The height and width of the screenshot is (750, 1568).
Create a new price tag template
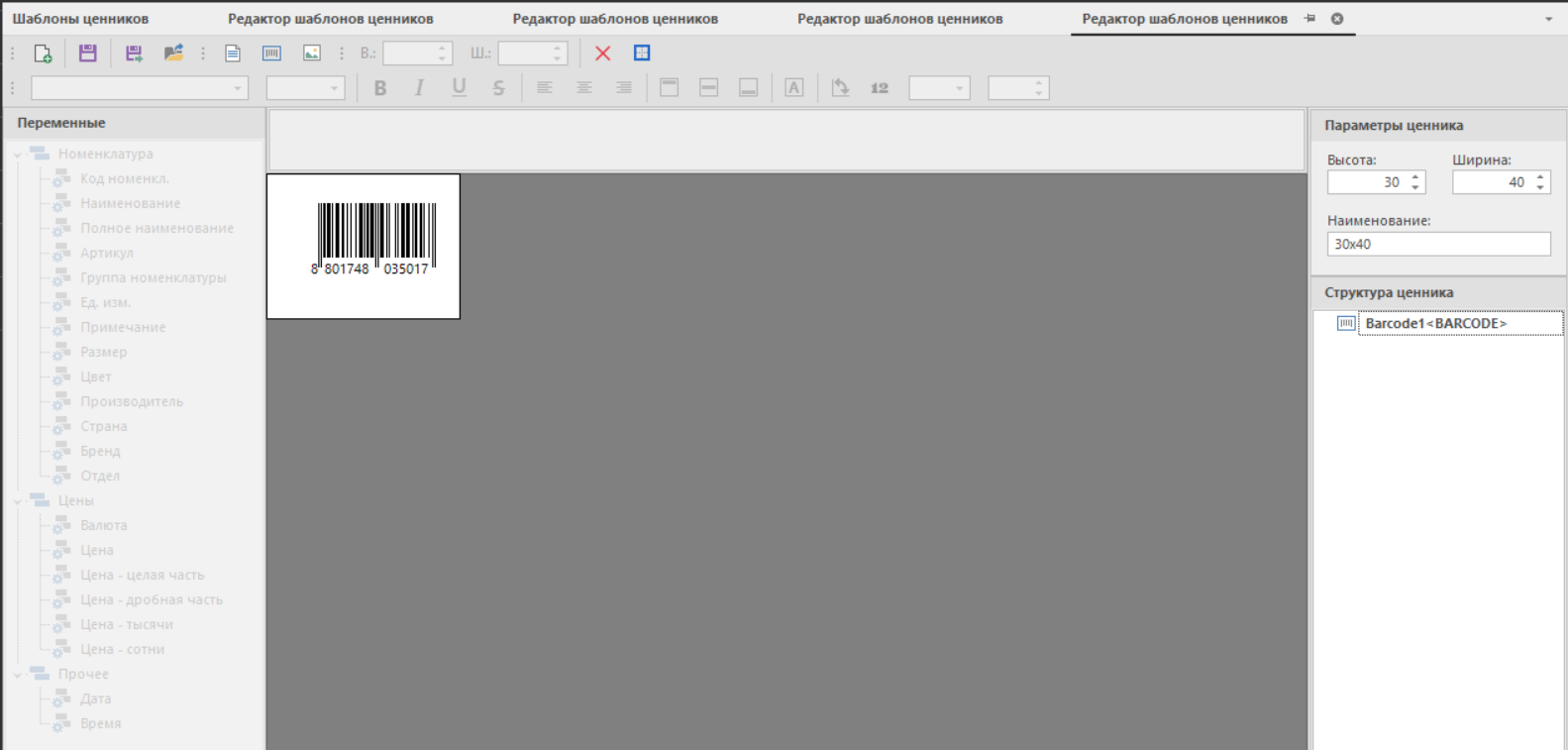pyautogui.click(x=43, y=54)
